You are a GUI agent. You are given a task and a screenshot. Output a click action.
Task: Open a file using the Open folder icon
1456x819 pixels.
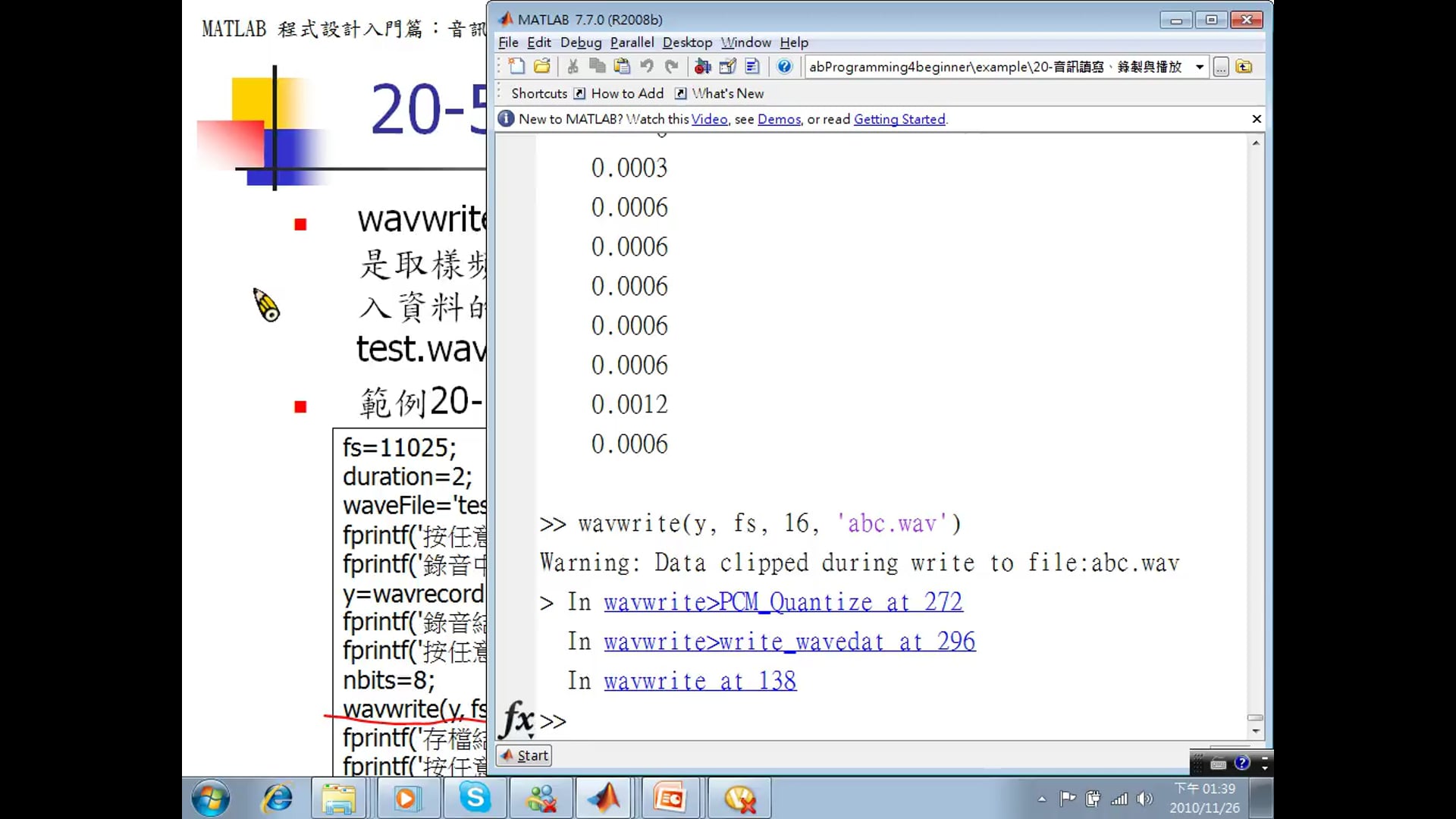click(x=541, y=67)
